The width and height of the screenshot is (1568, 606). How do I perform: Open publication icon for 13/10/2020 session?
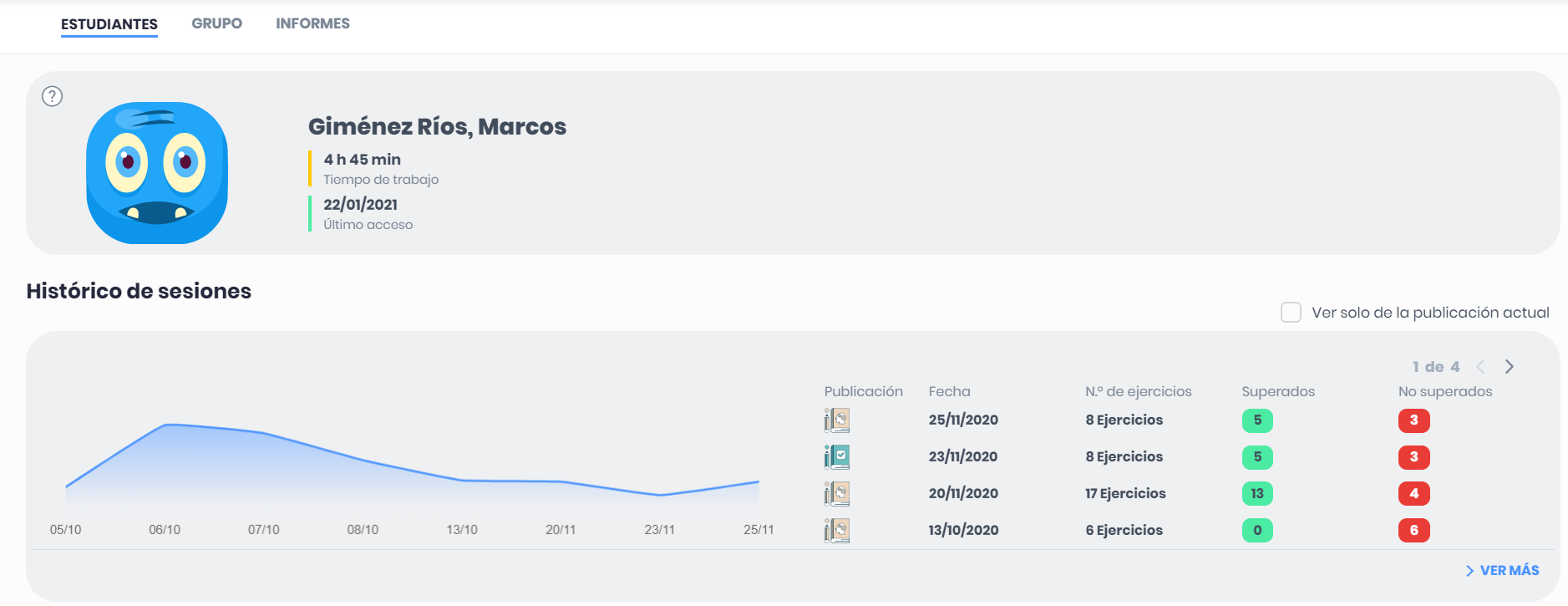(x=836, y=530)
